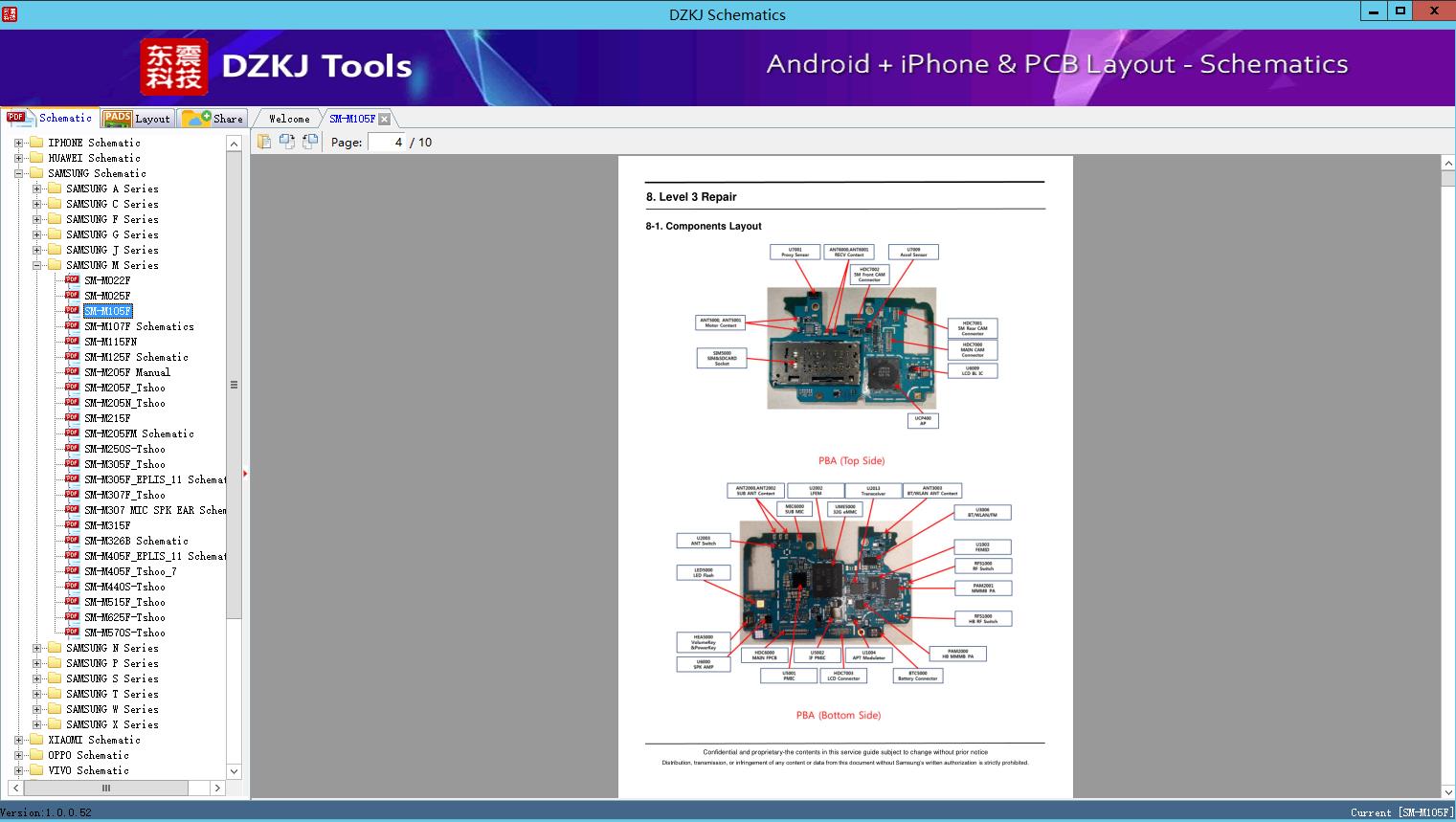Click the folder icon of SAMSUNG N Series
This screenshot has width=1456, height=822.
click(x=55, y=648)
